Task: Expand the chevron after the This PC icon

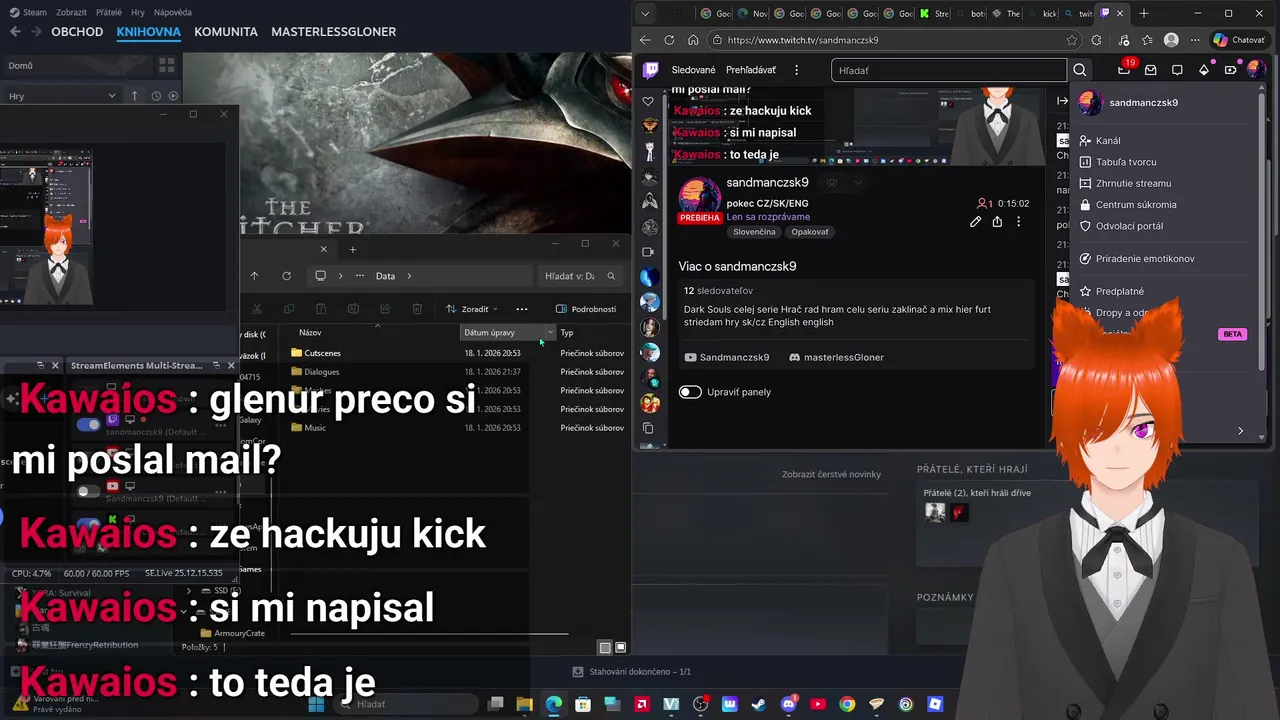Action: (x=340, y=276)
